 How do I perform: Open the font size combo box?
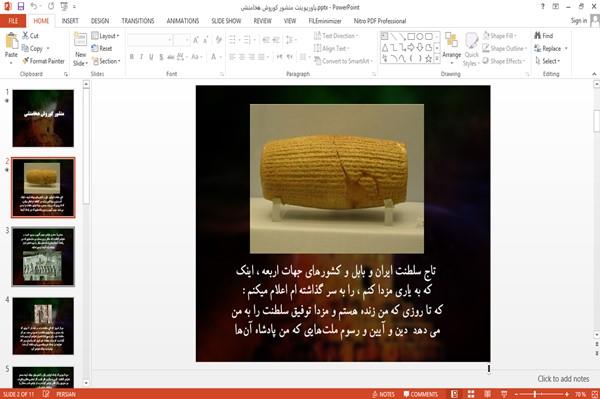tap(182, 40)
